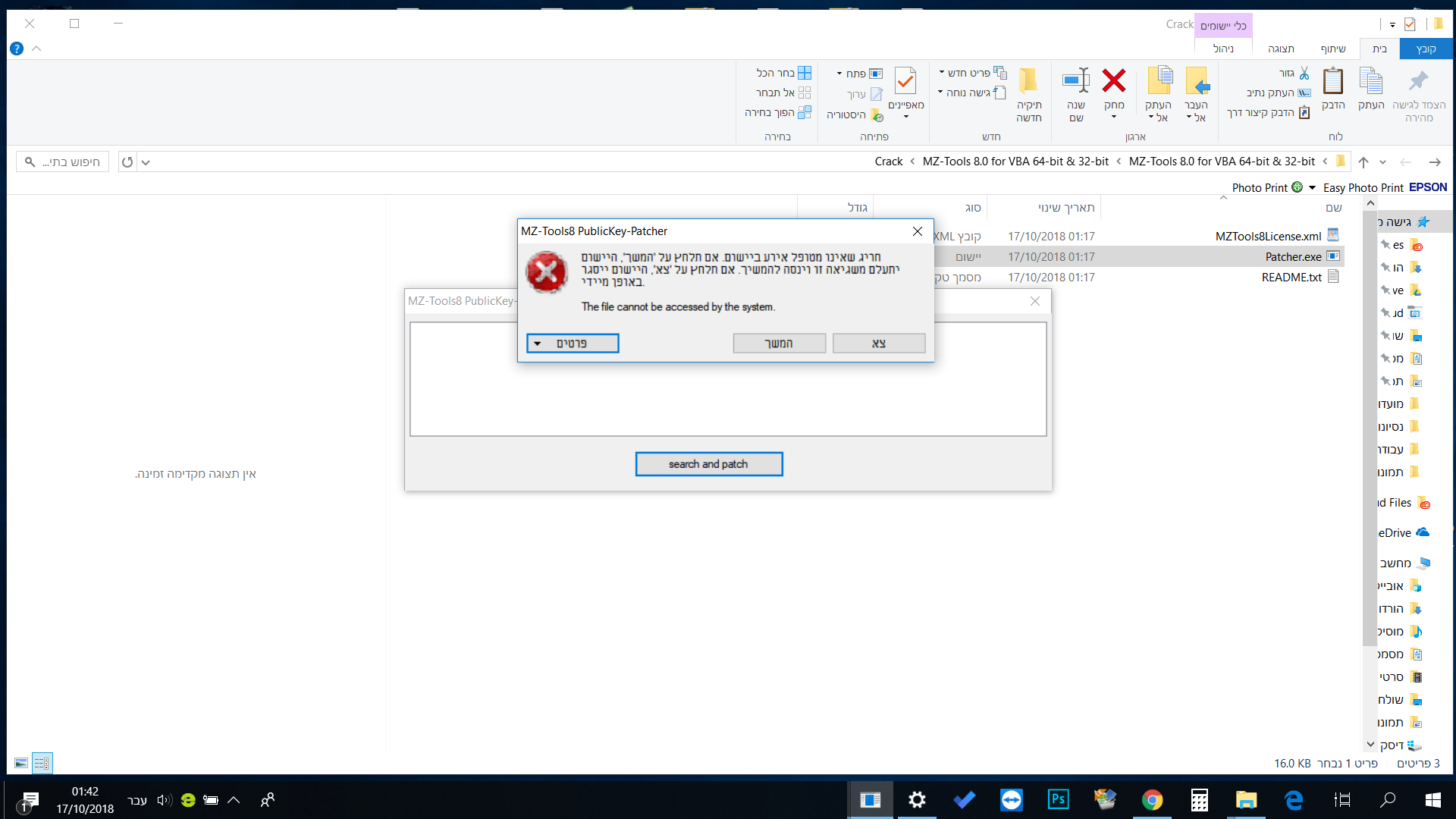The height and width of the screenshot is (819, 1456).
Task: Switch to large thumbnails view icon
Action: point(21,763)
